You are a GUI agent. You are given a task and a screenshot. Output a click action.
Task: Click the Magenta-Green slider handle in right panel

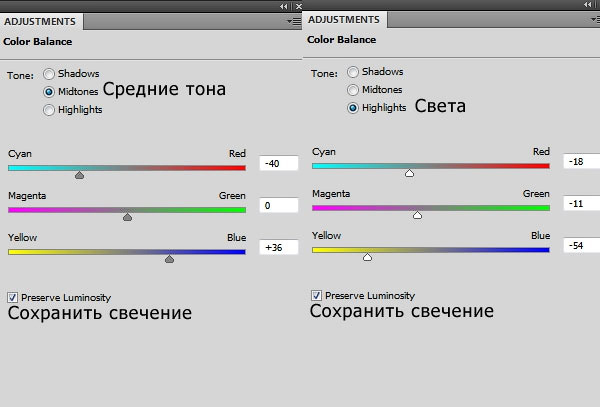click(417, 215)
